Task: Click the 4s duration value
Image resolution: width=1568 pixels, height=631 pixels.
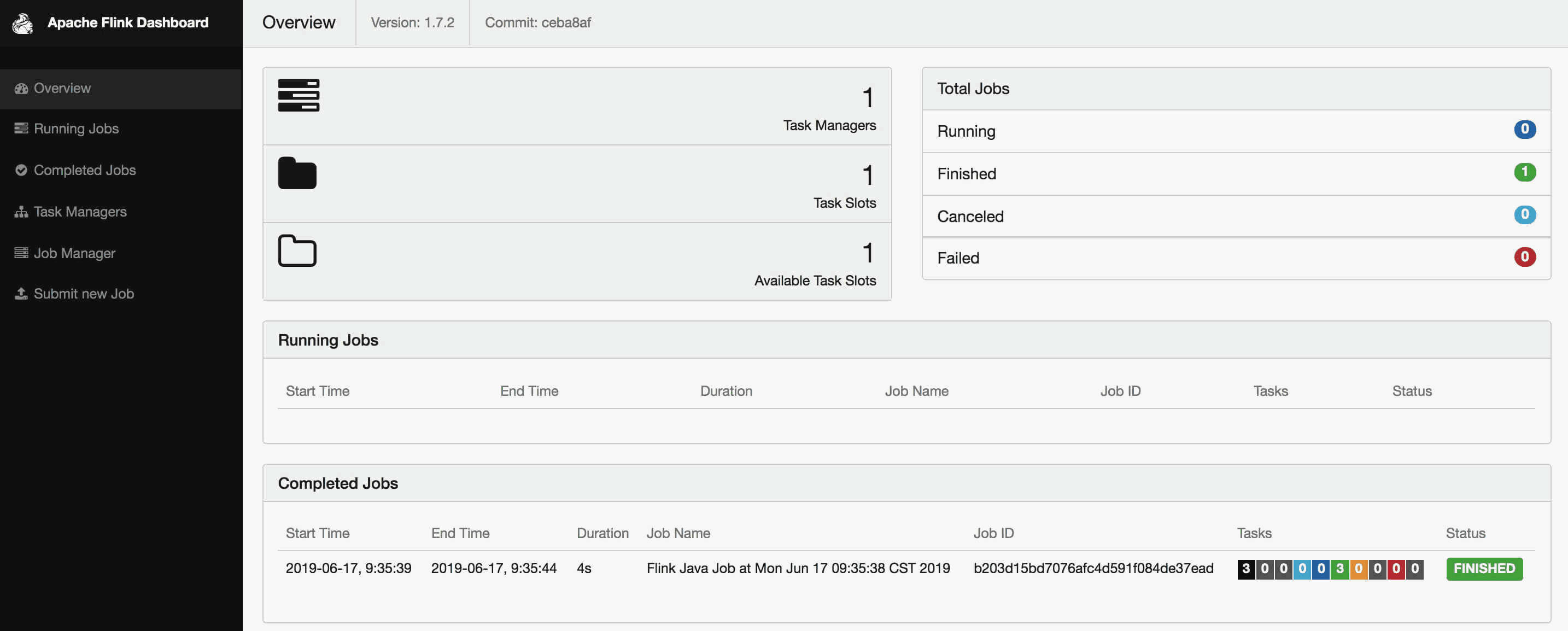Action: (584, 568)
